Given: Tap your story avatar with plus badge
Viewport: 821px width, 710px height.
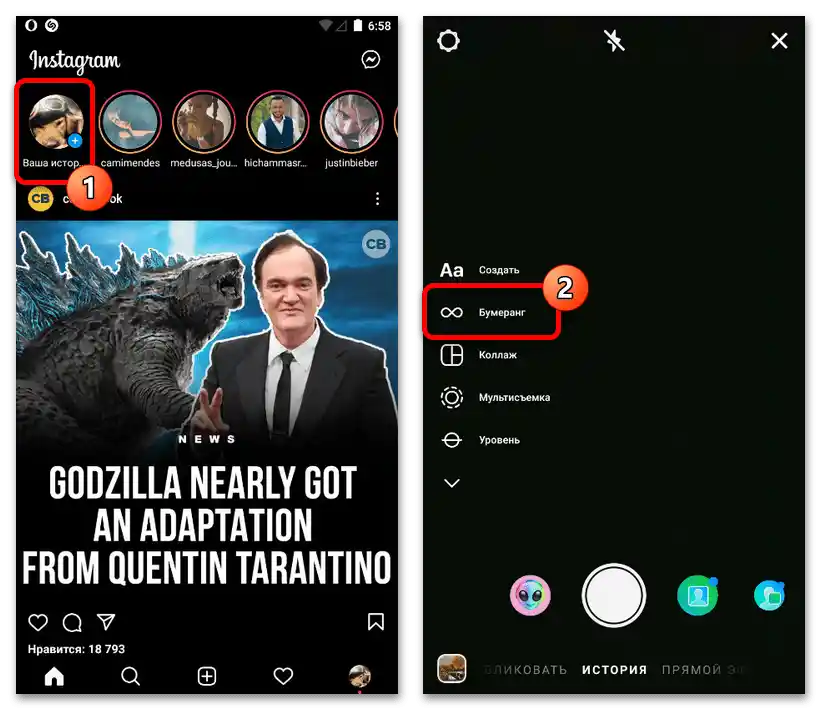Looking at the screenshot, I should tap(56, 121).
